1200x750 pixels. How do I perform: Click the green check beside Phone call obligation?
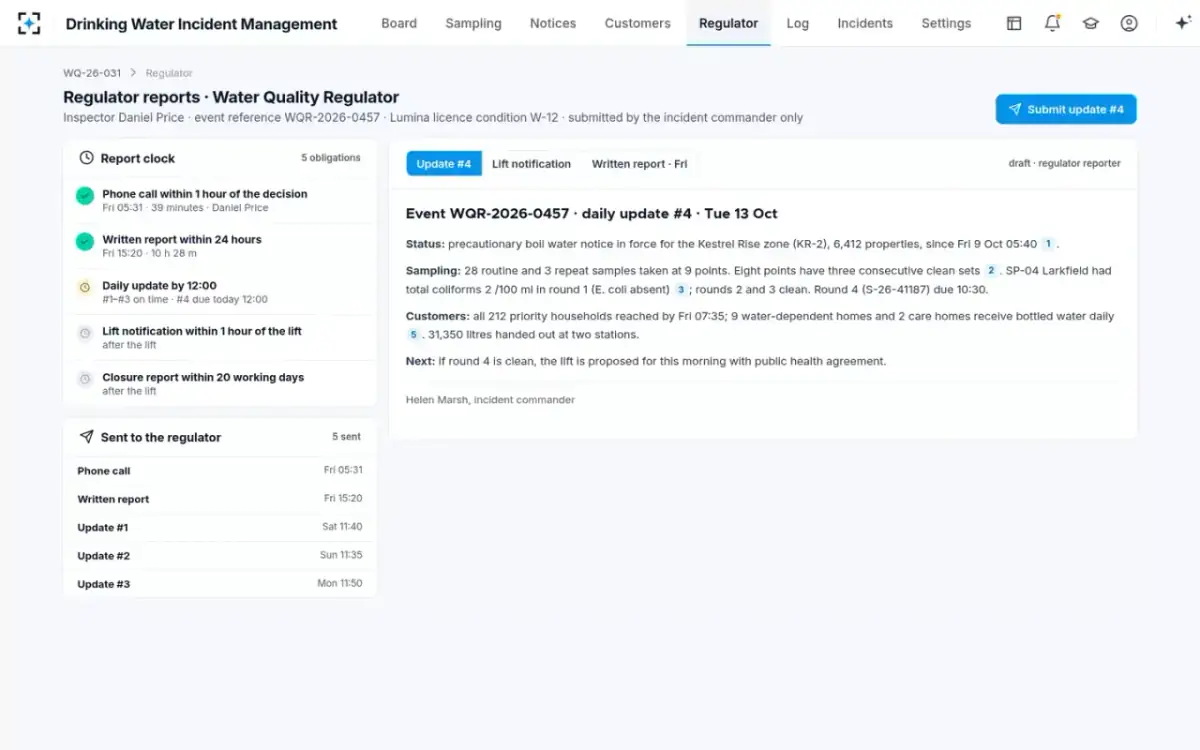(x=85, y=196)
